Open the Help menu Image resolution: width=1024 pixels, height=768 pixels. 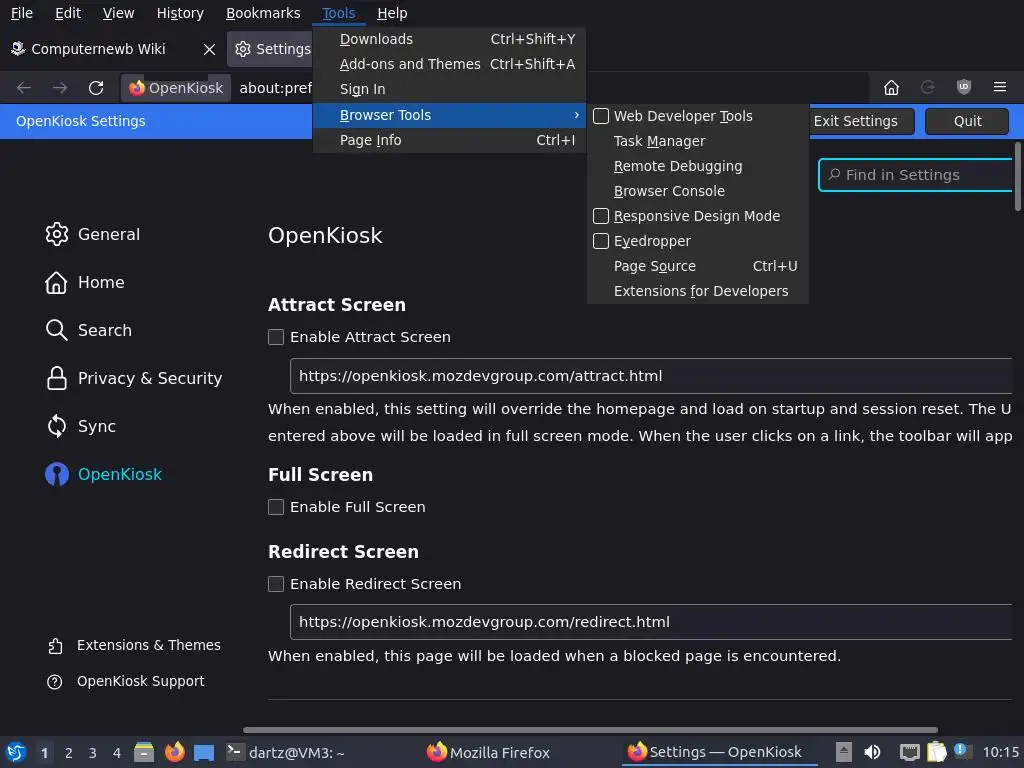392,13
